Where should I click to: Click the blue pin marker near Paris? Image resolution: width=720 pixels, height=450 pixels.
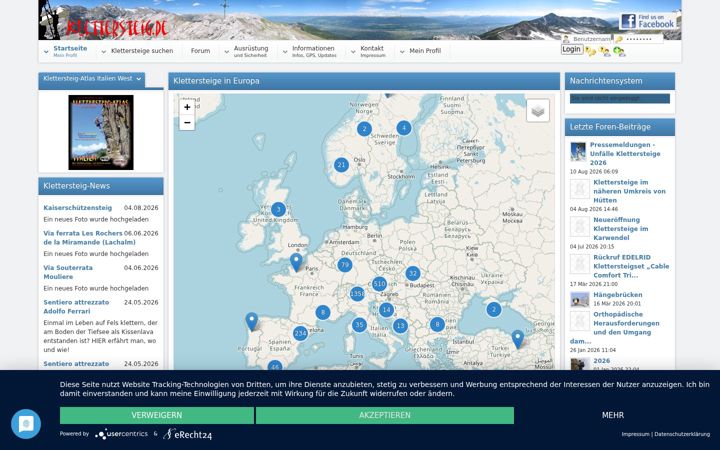(296, 262)
